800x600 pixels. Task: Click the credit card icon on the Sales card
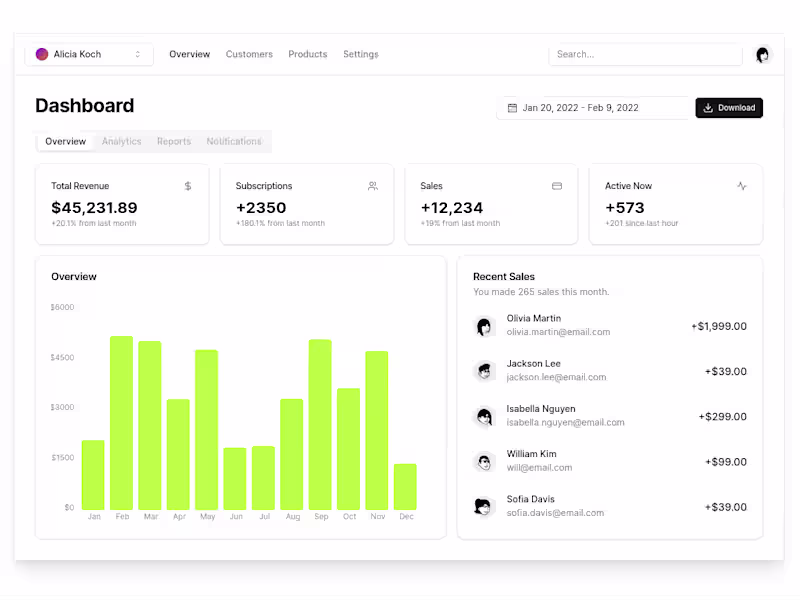pyautogui.click(x=557, y=186)
